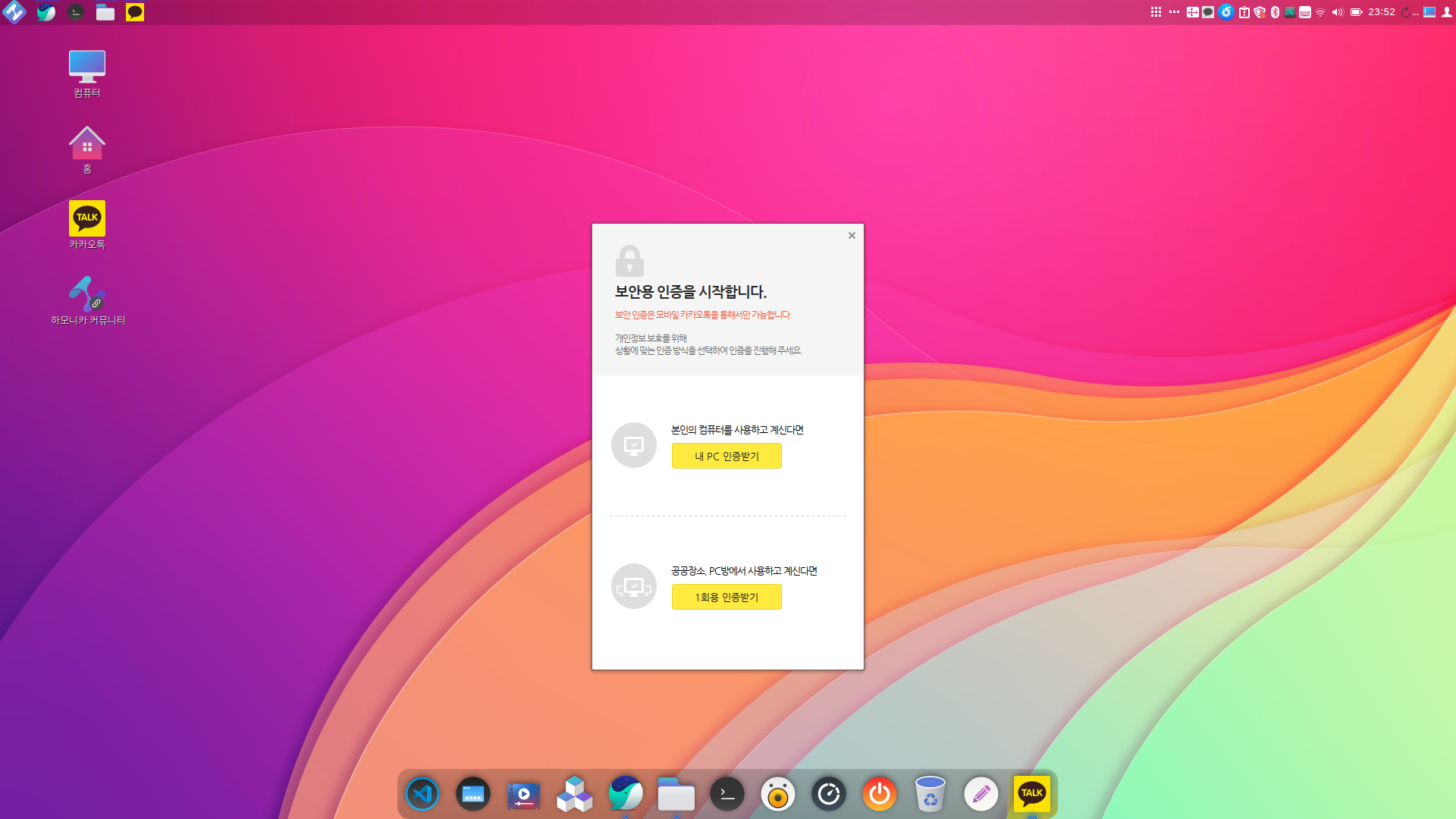The width and height of the screenshot is (1456, 819).
Task: Click the app grid icon in top taskbar
Action: click(1156, 12)
